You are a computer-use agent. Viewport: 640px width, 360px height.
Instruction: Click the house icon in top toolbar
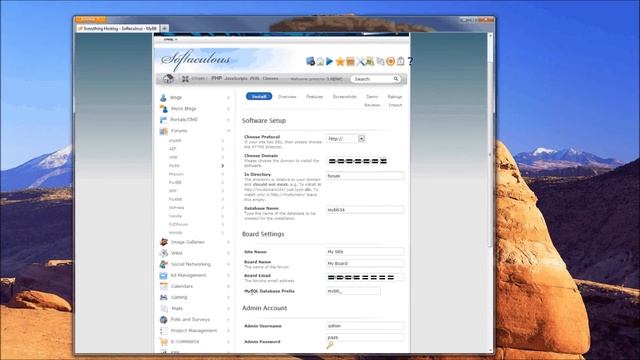[320, 61]
